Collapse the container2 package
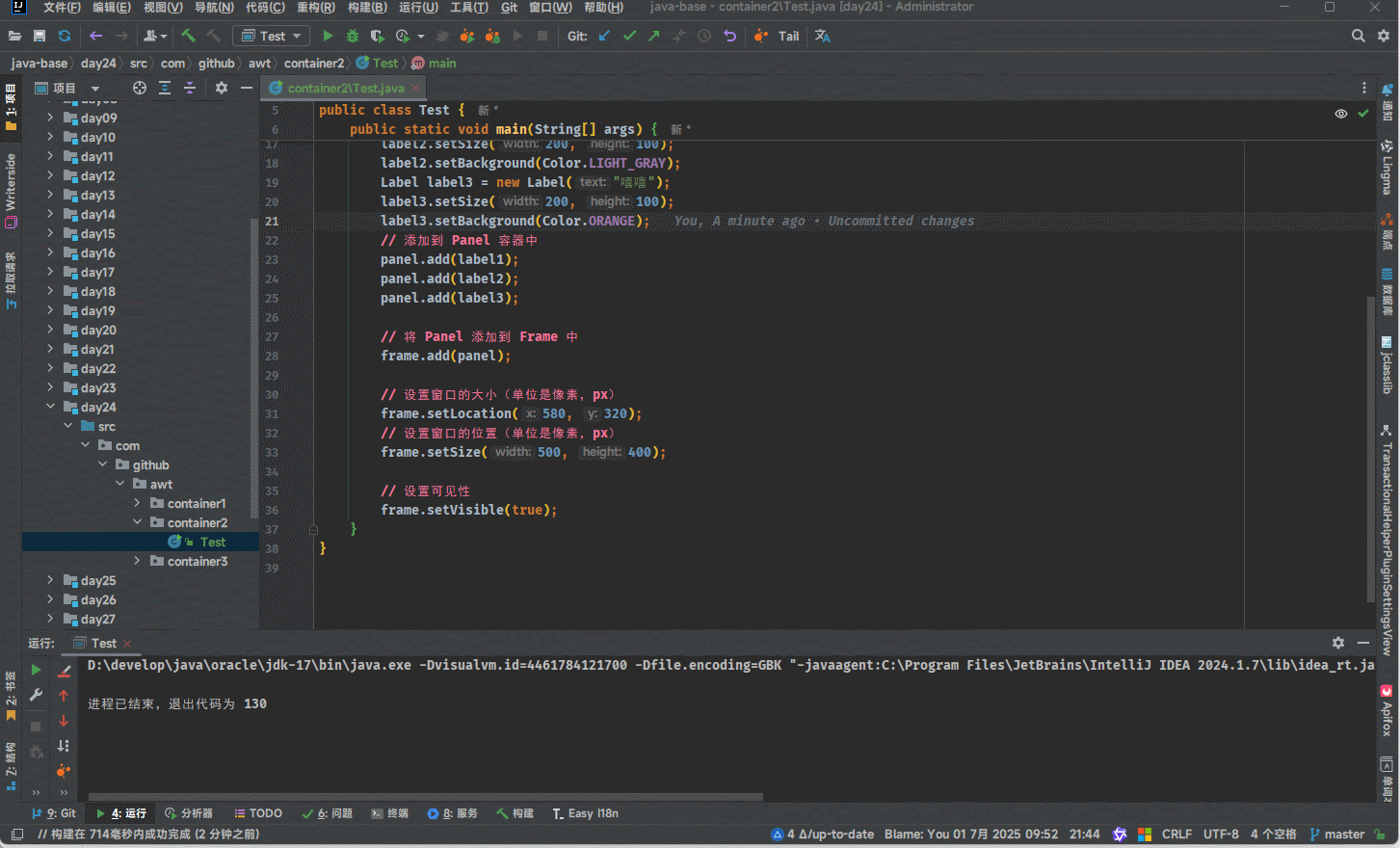 coord(137,522)
